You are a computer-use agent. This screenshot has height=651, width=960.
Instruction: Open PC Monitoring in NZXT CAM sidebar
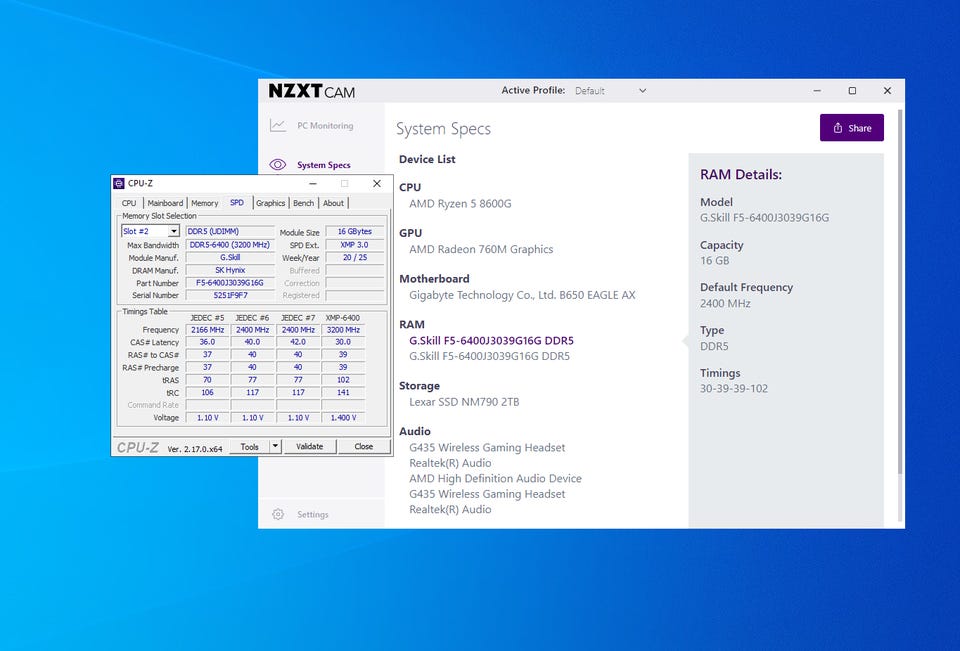[x=312, y=126]
